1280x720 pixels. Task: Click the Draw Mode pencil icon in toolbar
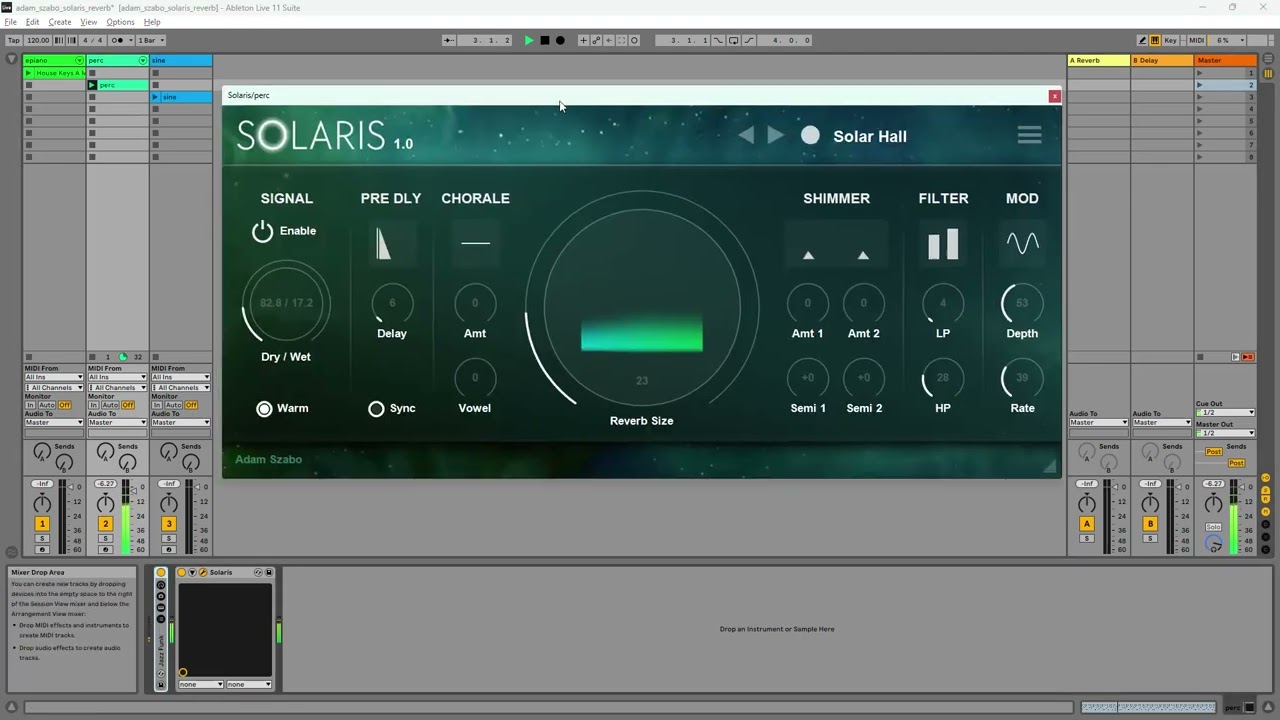1143,40
